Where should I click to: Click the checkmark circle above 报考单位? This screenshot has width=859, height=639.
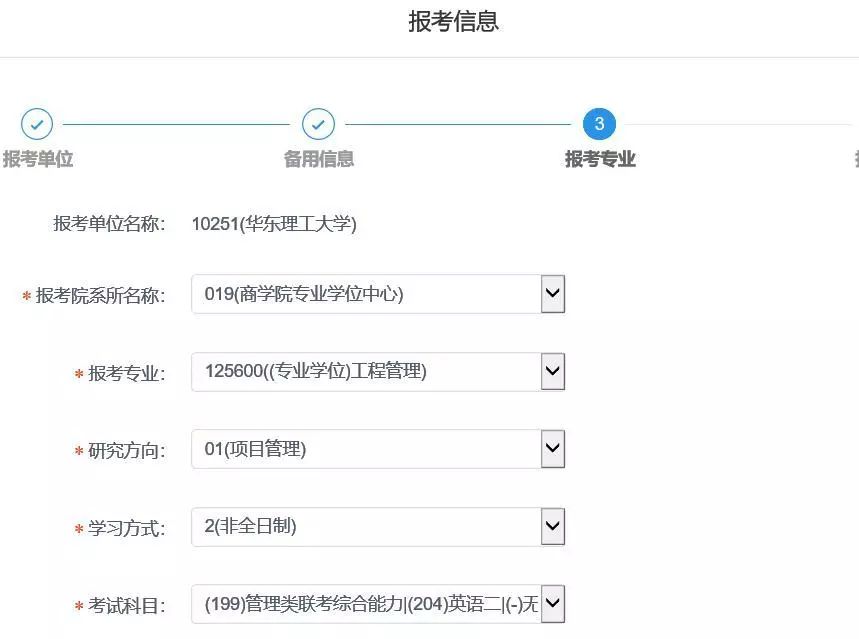point(37,124)
